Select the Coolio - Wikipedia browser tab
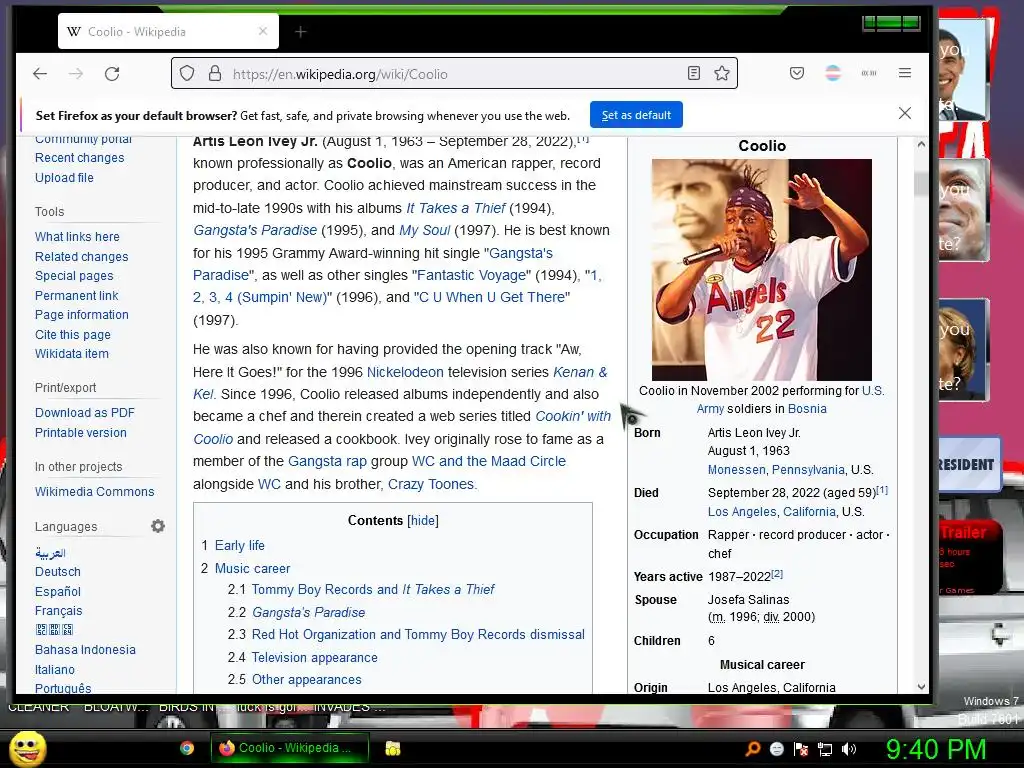The width and height of the screenshot is (1024, 768). 168,31
